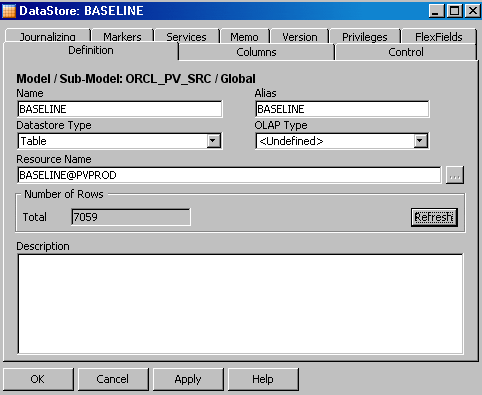Viewport: 482px width, 395px height.
Task: Close the DataStore BASELINE window
Action: click(473, 11)
